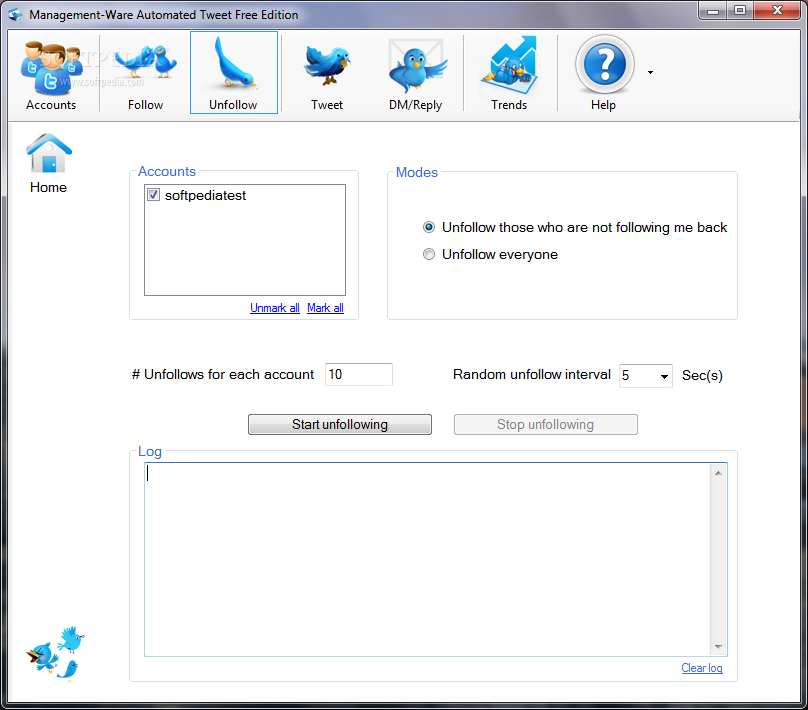Select the Unfollow bird toolbar icon
This screenshot has height=710, width=808.
(233, 73)
